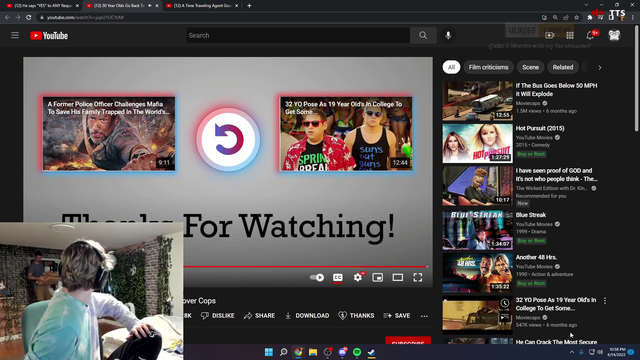Open more actions ellipsis below video
This screenshot has height=360, width=640.
[x=424, y=316]
